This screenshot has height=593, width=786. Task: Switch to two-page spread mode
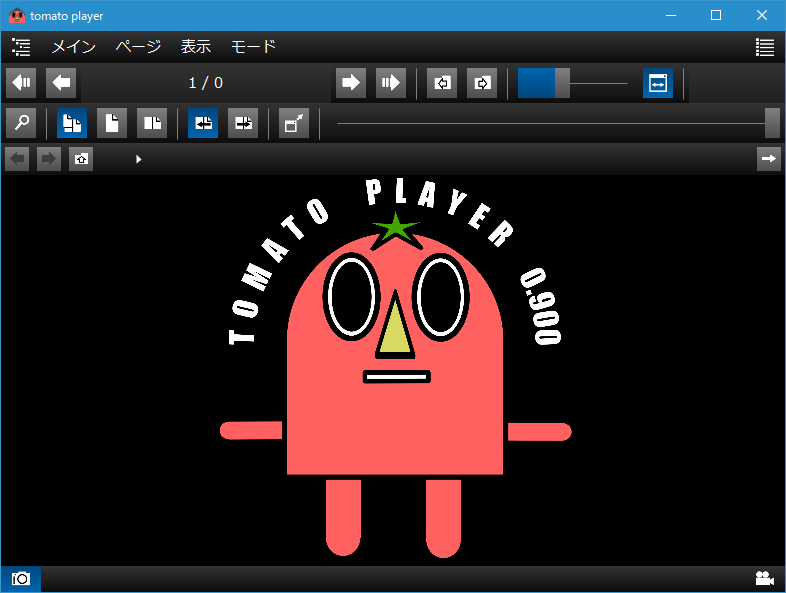152,123
